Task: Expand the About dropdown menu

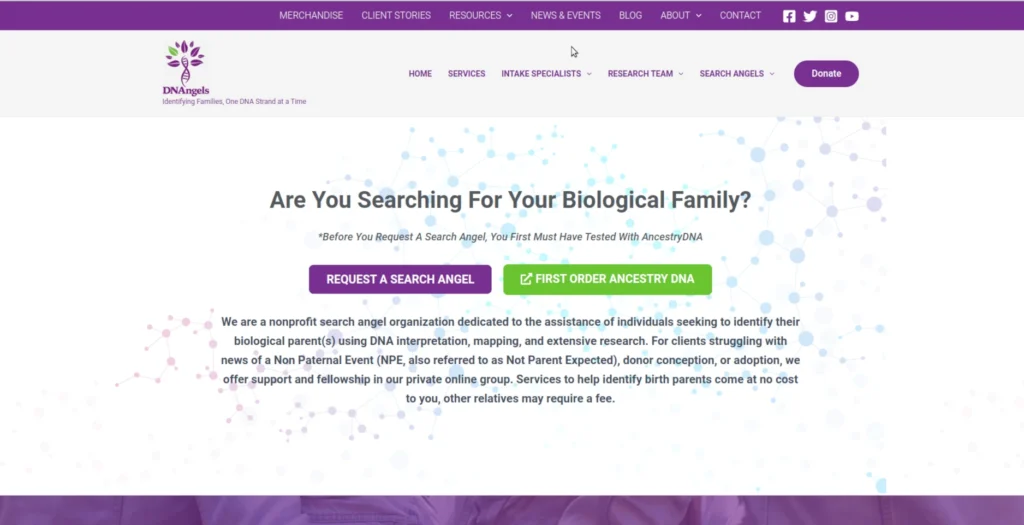Action: pyautogui.click(x=680, y=16)
